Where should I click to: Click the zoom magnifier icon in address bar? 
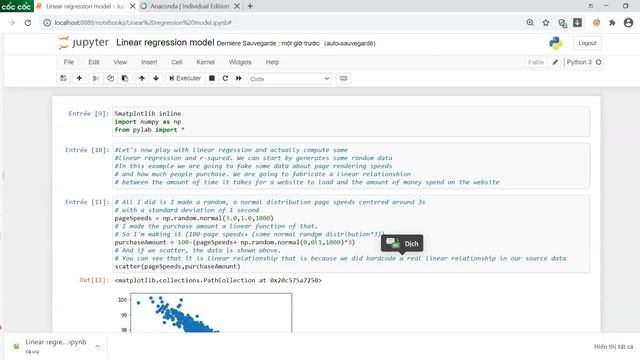530,23
